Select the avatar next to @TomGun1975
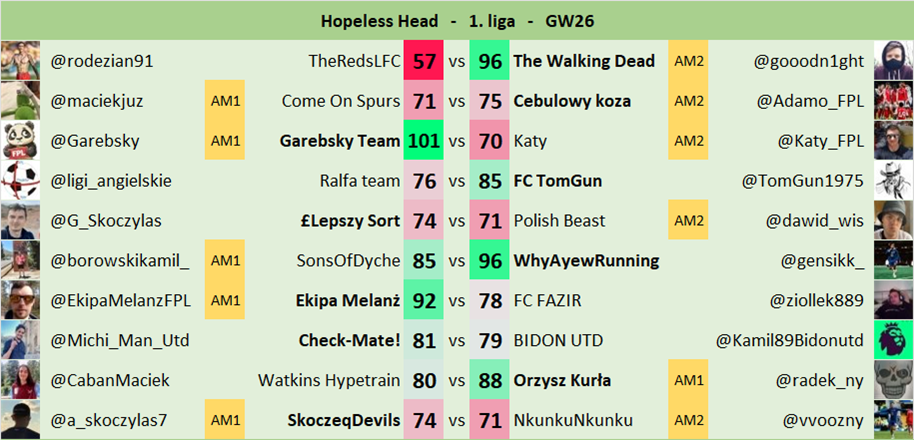The image size is (914, 440). click(893, 181)
